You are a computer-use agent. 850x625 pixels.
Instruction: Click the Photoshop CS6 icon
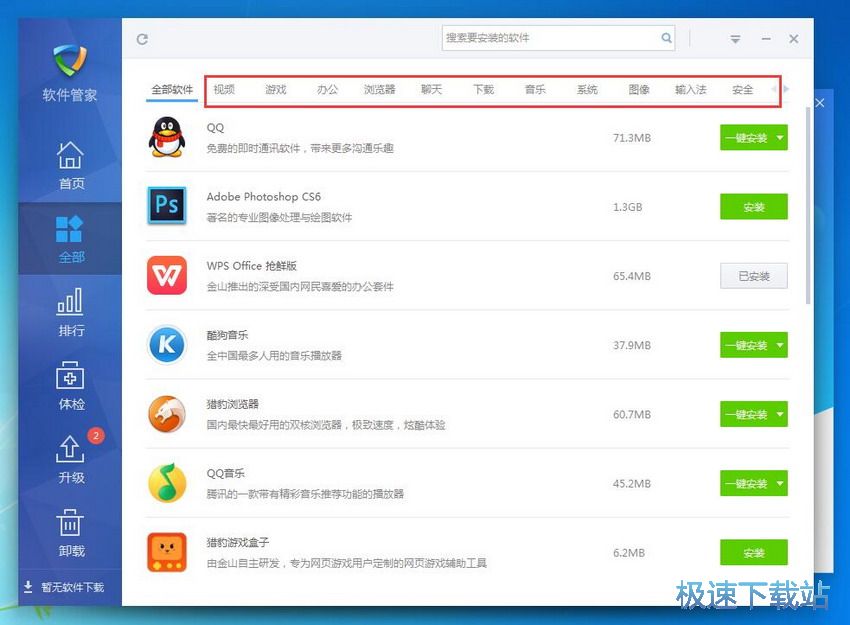pos(166,206)
